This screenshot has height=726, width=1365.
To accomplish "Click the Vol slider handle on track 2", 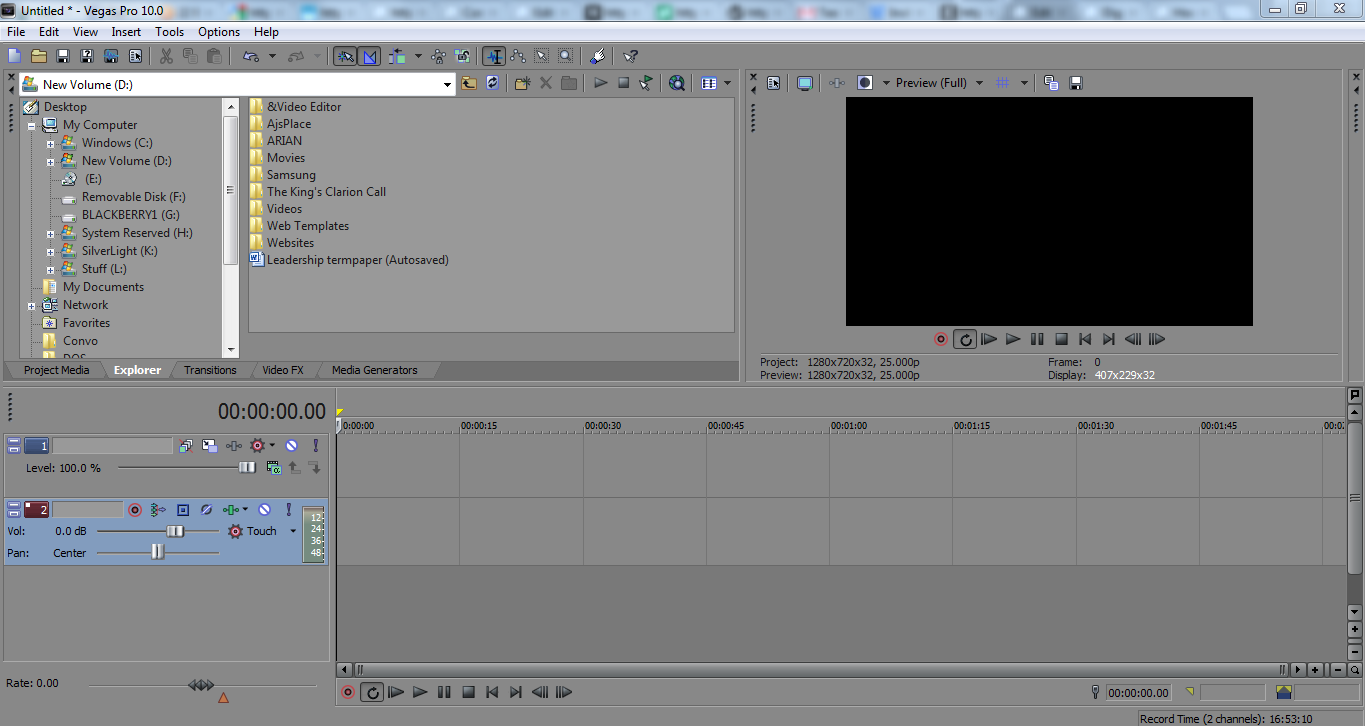I will click(x=175, y=531).
